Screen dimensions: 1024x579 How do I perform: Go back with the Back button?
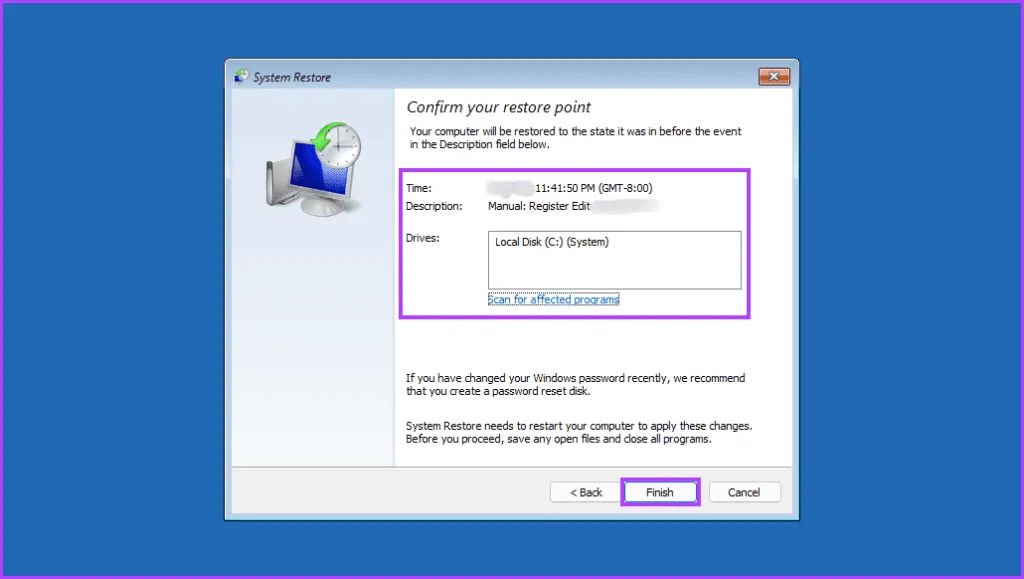click(x=585, y=492)
